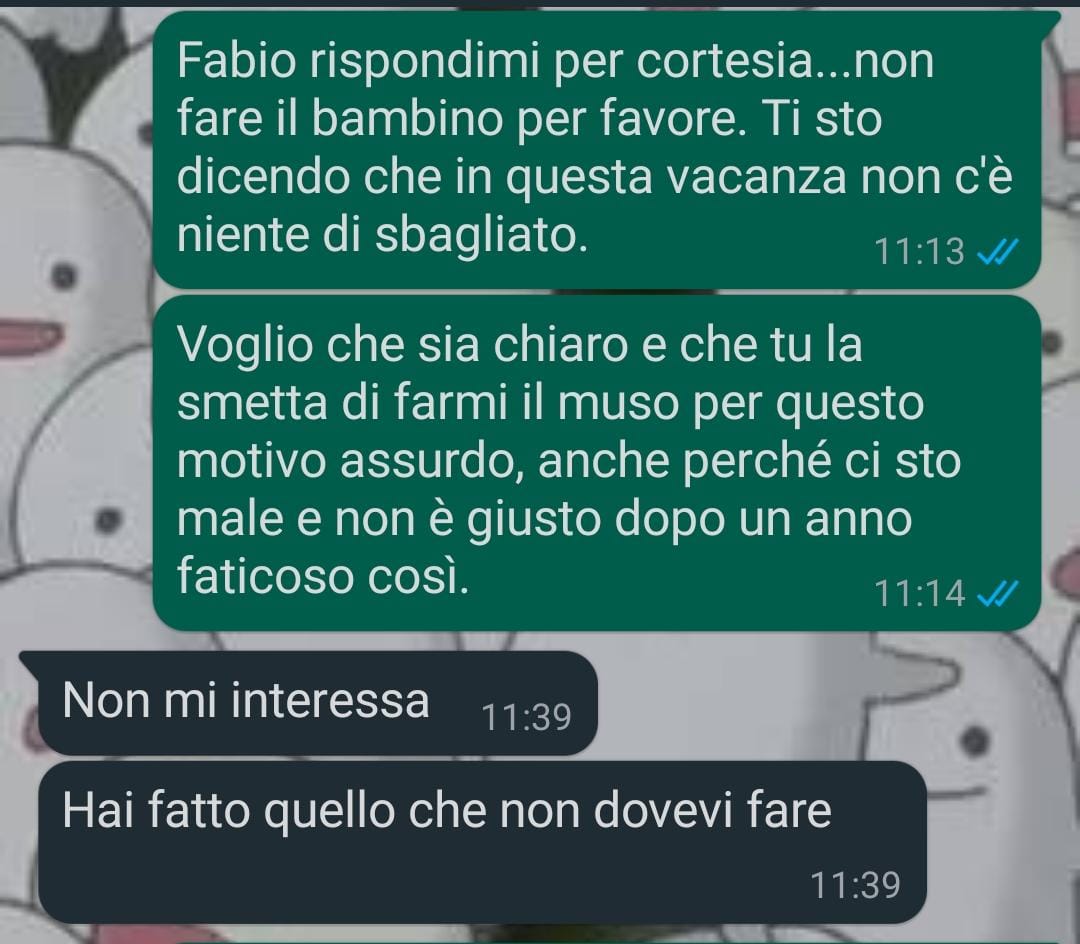Click the 11:13 timestamp on the first message
The height and width of the screenshot is (944, 1080).
tap(919, 251)
